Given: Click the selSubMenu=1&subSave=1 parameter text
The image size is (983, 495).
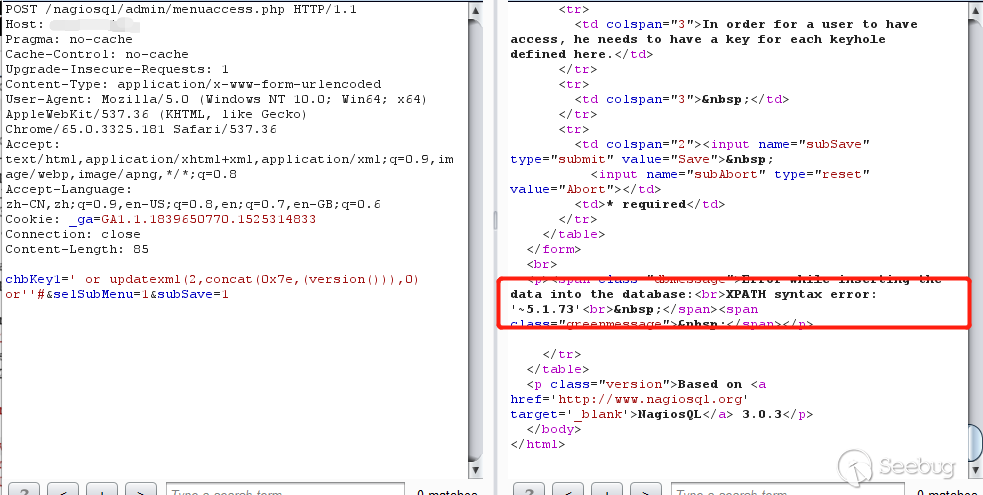Looking at the screenshot, I should 140,294.
